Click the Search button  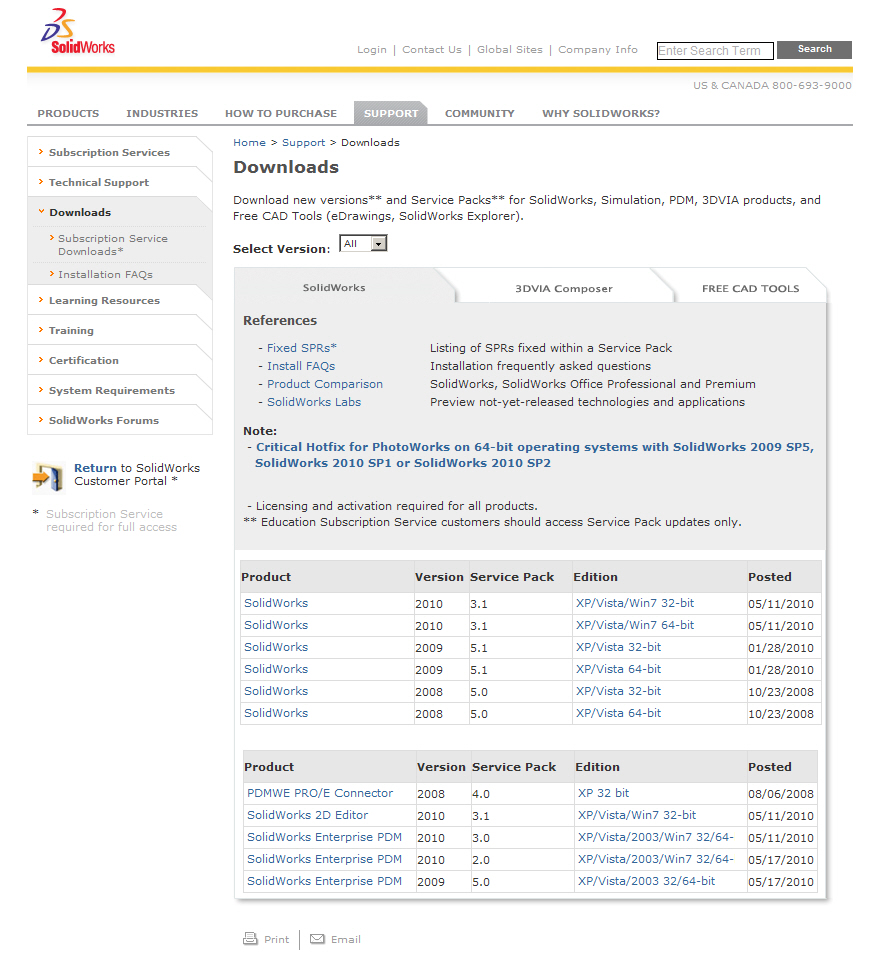(815, 49)
